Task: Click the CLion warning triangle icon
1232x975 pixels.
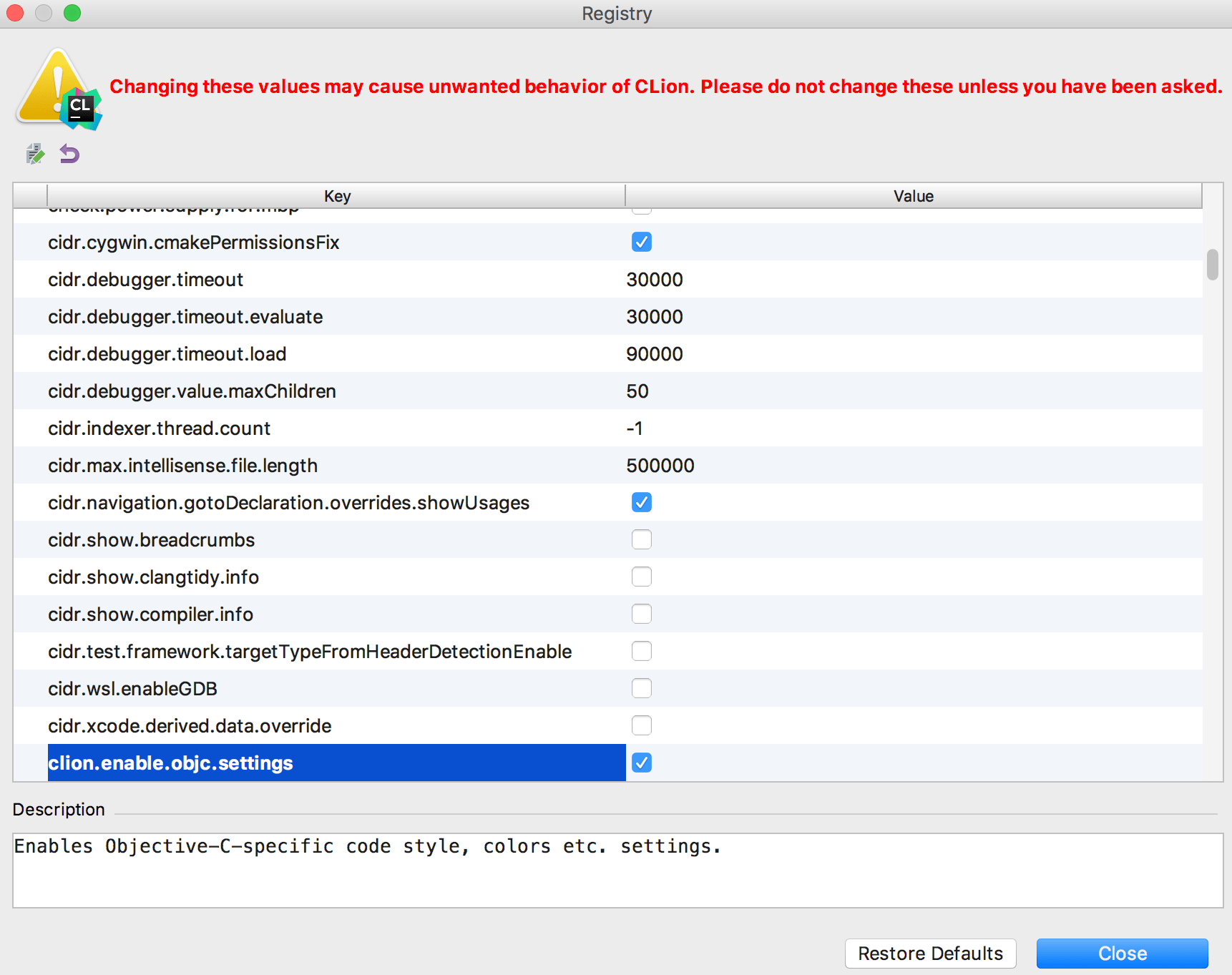Action: pos(57,86)
